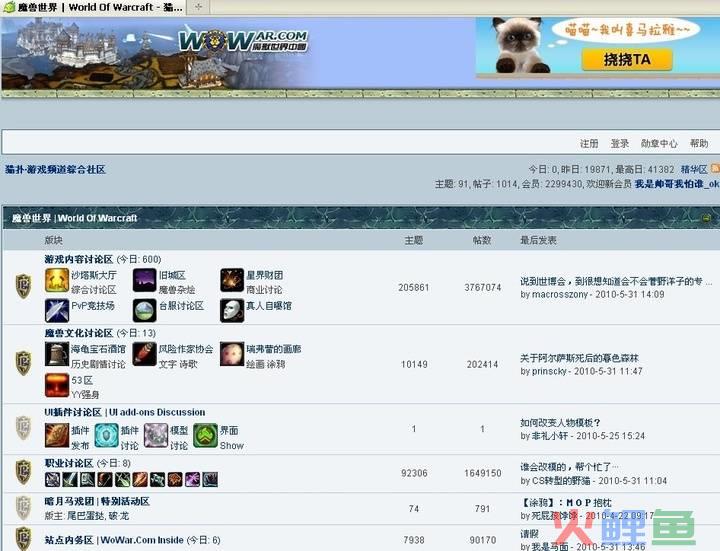Open last post 谁会改模的,帮个忙了
The width and height of the screenshot is (720, 551).
[569, 467]
